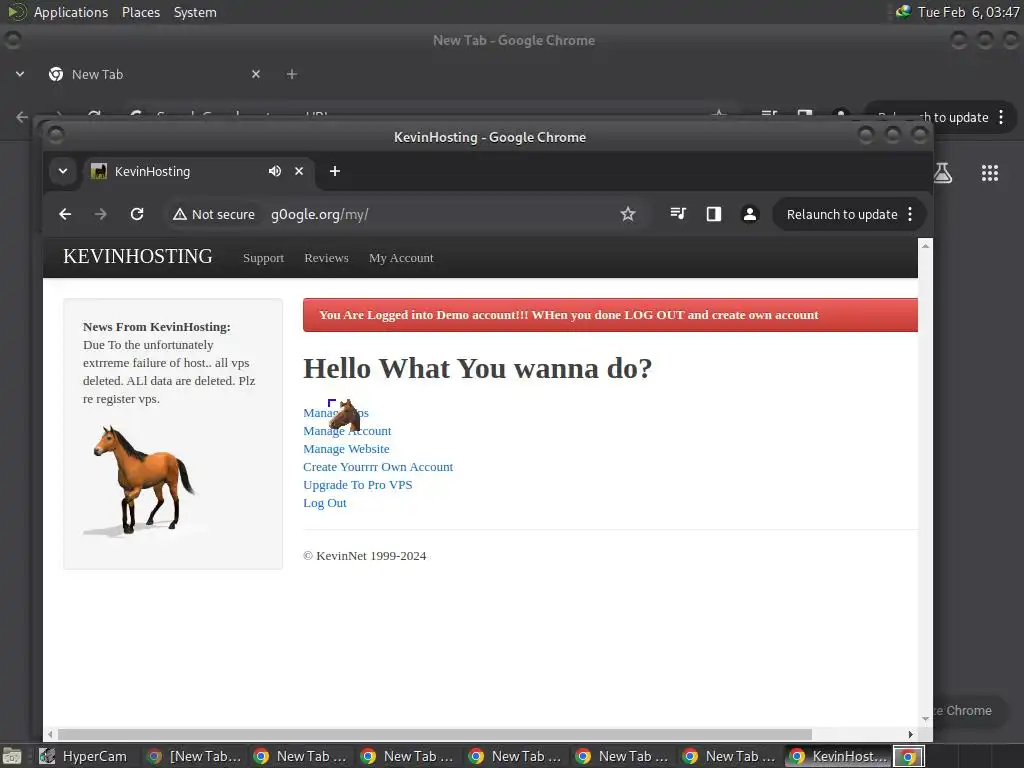Image resolution: width=1024 pixels, height=768 pixels.
Task: Mute the KevinHosting tab audio icon
Action: tap(275, 171)
